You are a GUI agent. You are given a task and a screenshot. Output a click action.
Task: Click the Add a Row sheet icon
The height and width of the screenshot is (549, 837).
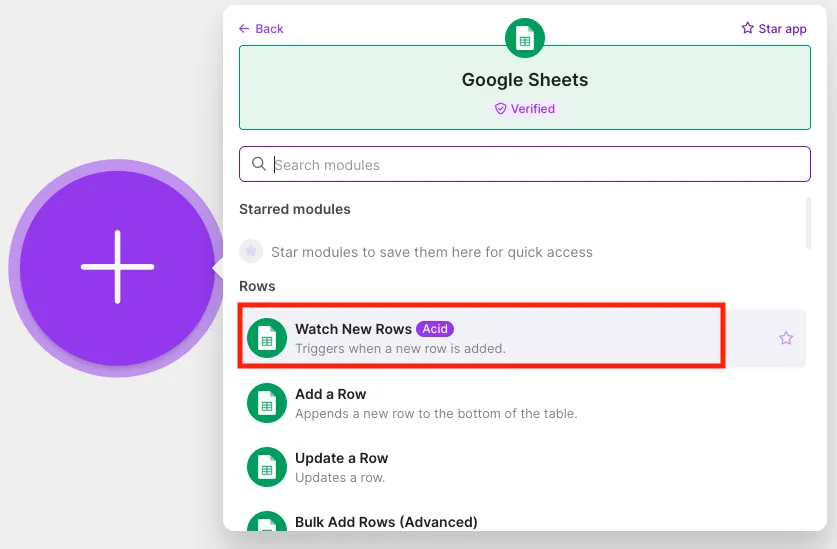coord(267,403)
